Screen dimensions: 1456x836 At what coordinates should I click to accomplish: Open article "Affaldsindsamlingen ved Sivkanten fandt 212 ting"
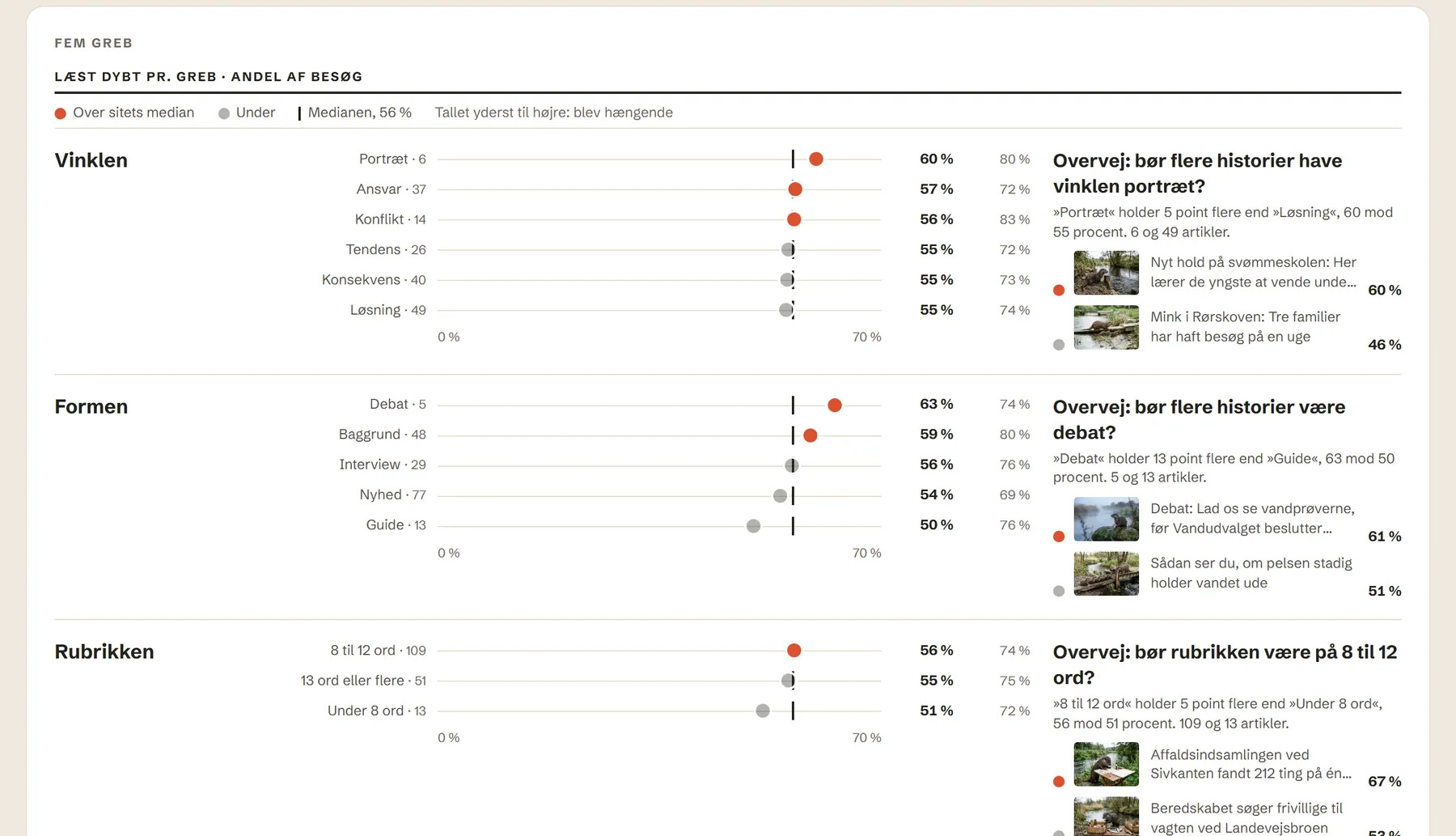pyautogui.click(x=1251, y=764)
